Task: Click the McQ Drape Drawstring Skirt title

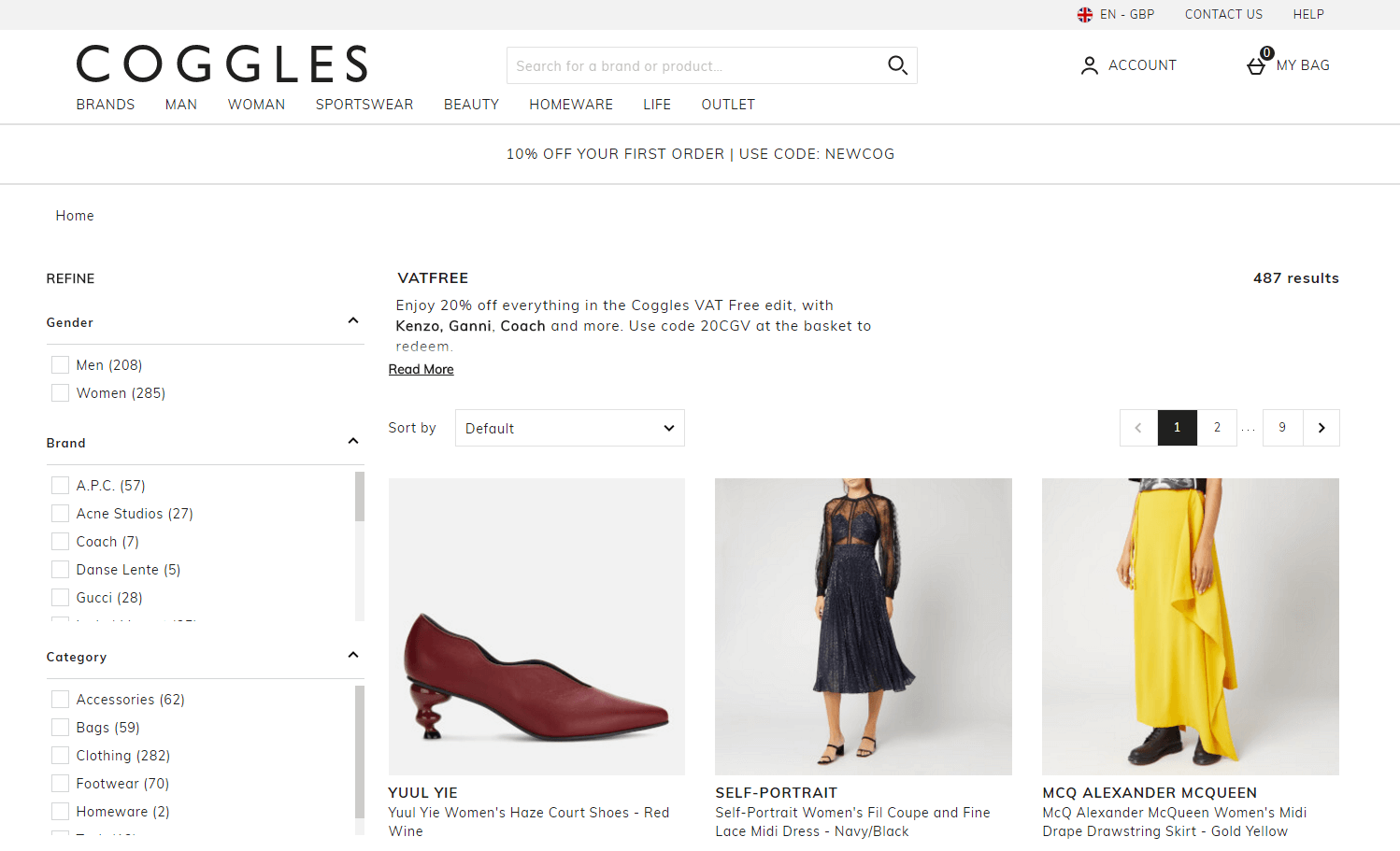Action: [1175, 822]
